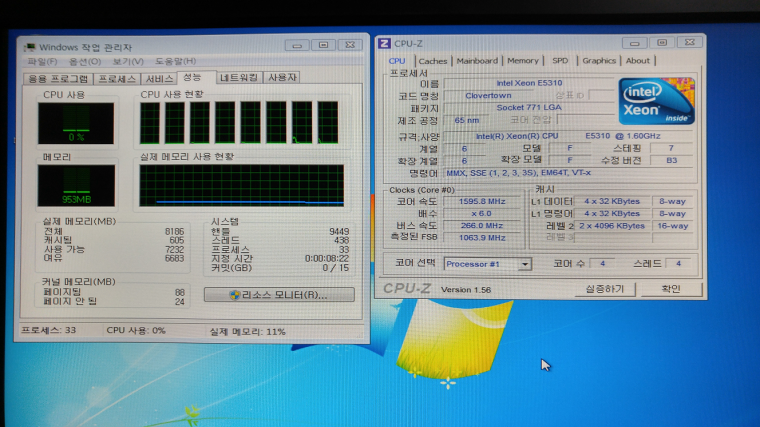Click the code name value Clovertown
The height and width of the screenshot is (427, 760).
pos(488,95)
